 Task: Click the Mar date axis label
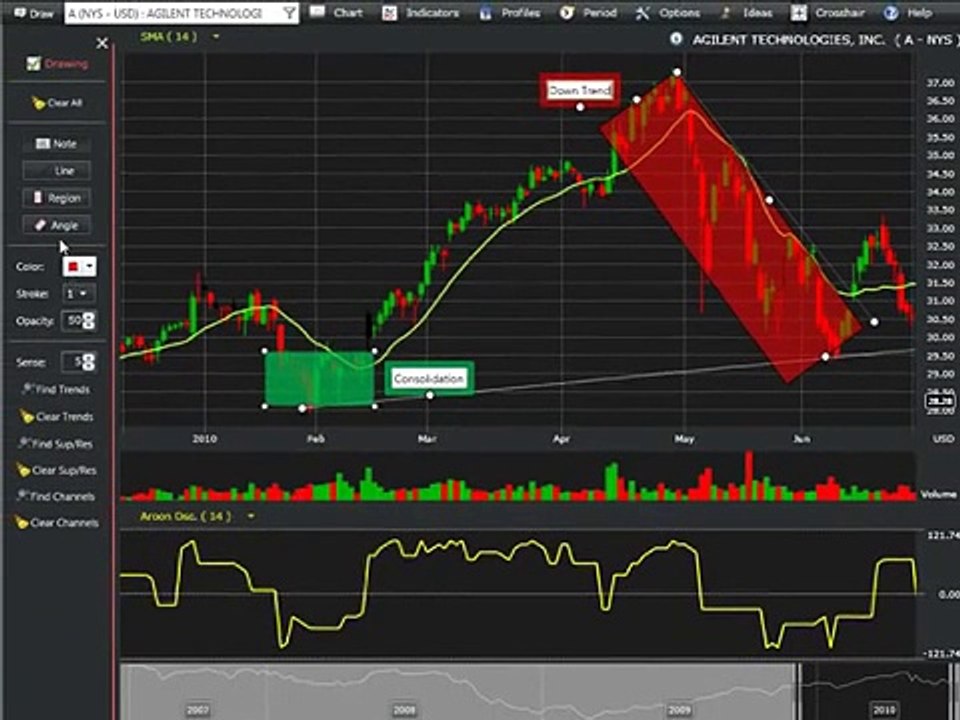(427, 439)
